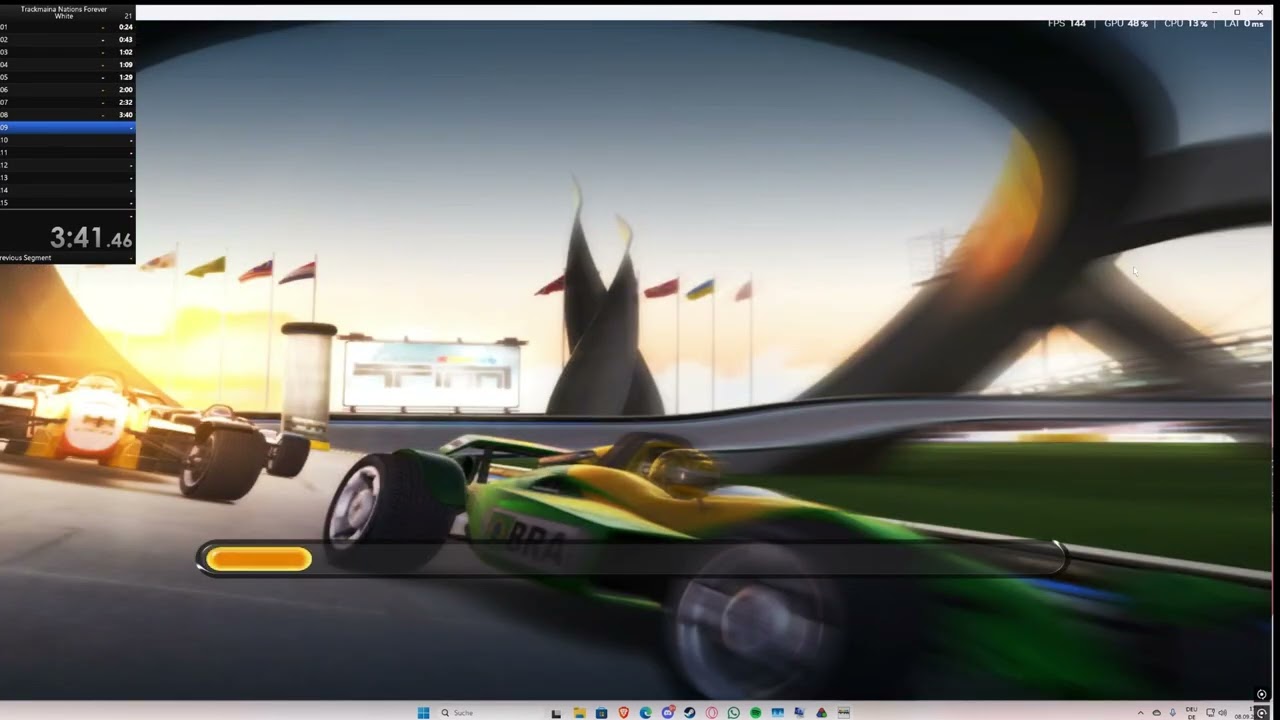
Task: Select split row 15
Action: point(67,203)
